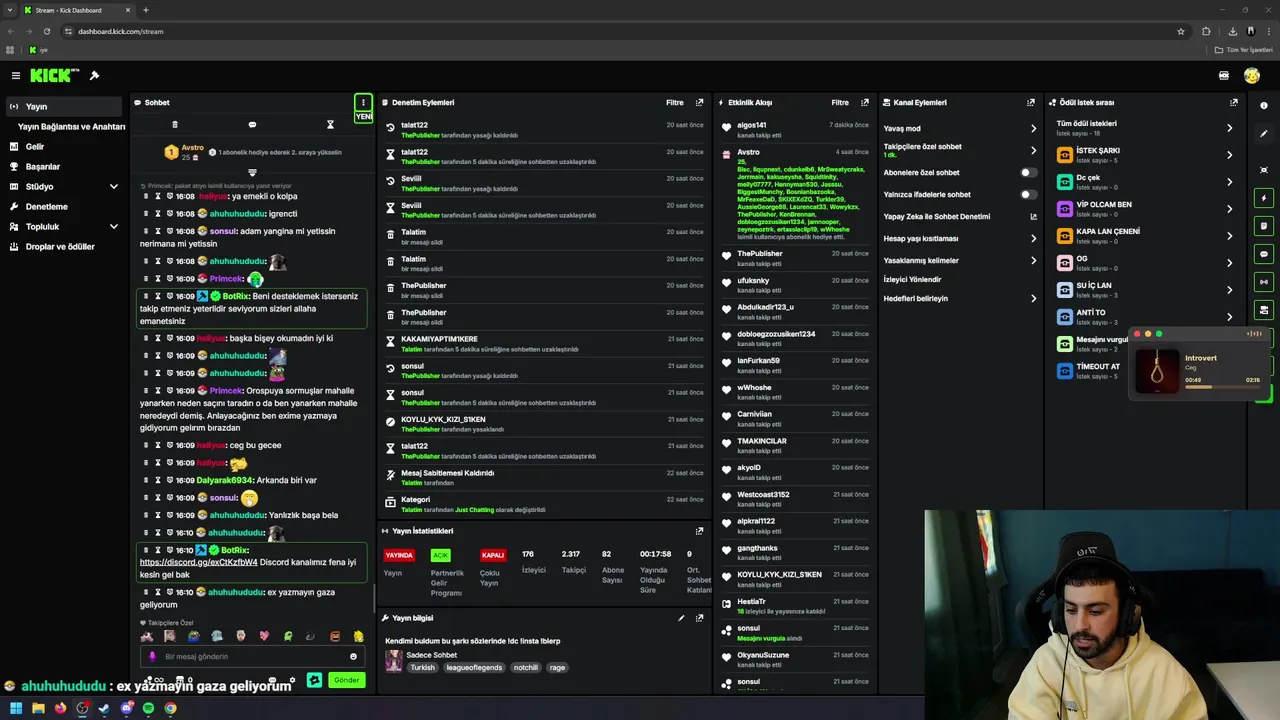Open Chrome from the Windows taskbar
1280x720 pixels.
click(170, 708)
